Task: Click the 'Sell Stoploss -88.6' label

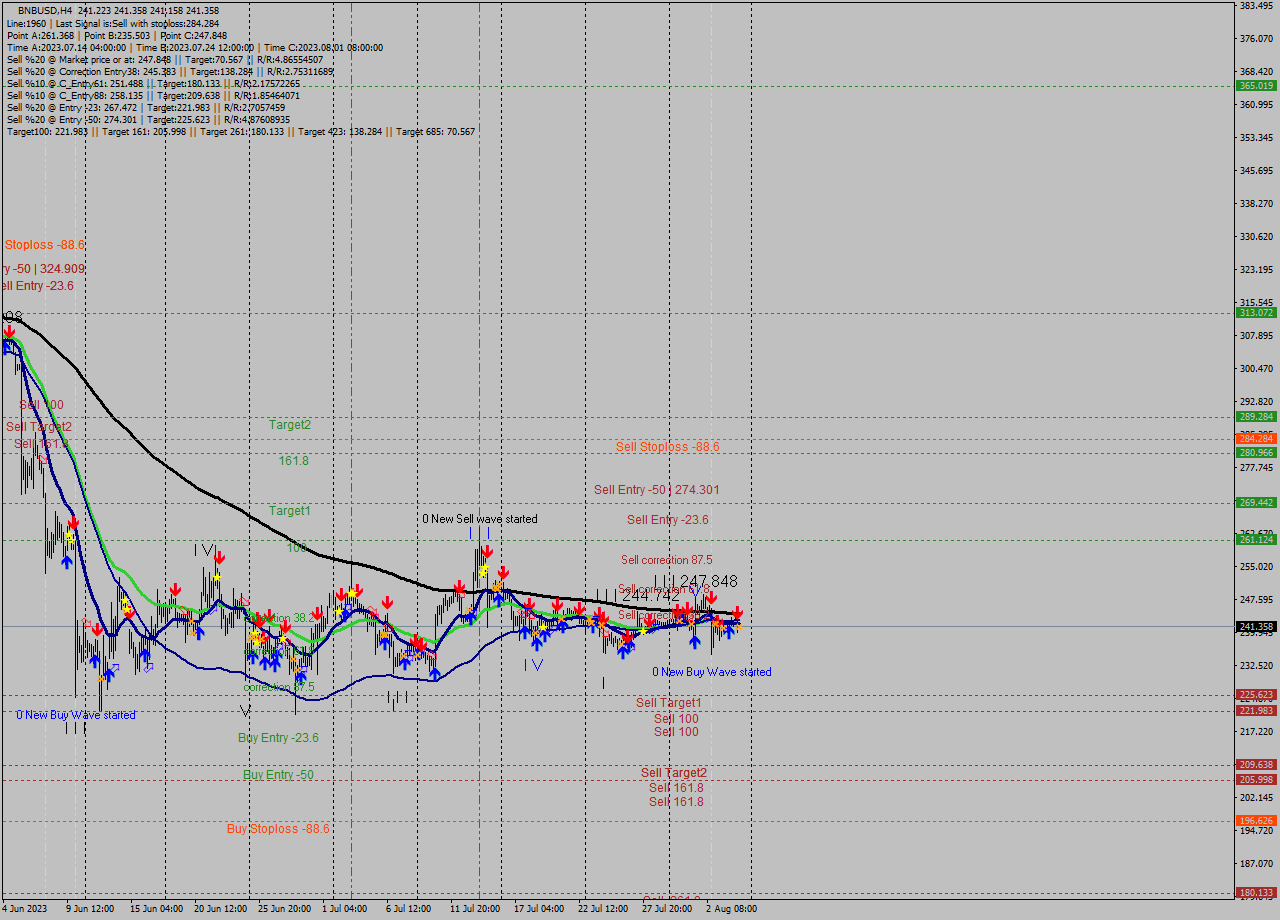Action: 668,446
